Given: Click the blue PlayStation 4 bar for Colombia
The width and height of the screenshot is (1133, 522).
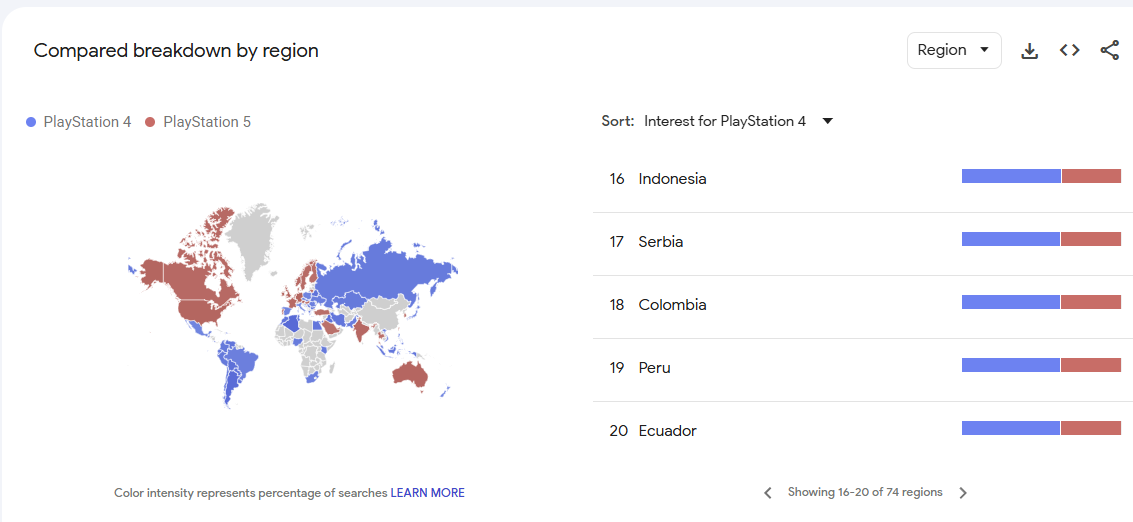Looking at the screenshot, I should (x=1010, y=302).
